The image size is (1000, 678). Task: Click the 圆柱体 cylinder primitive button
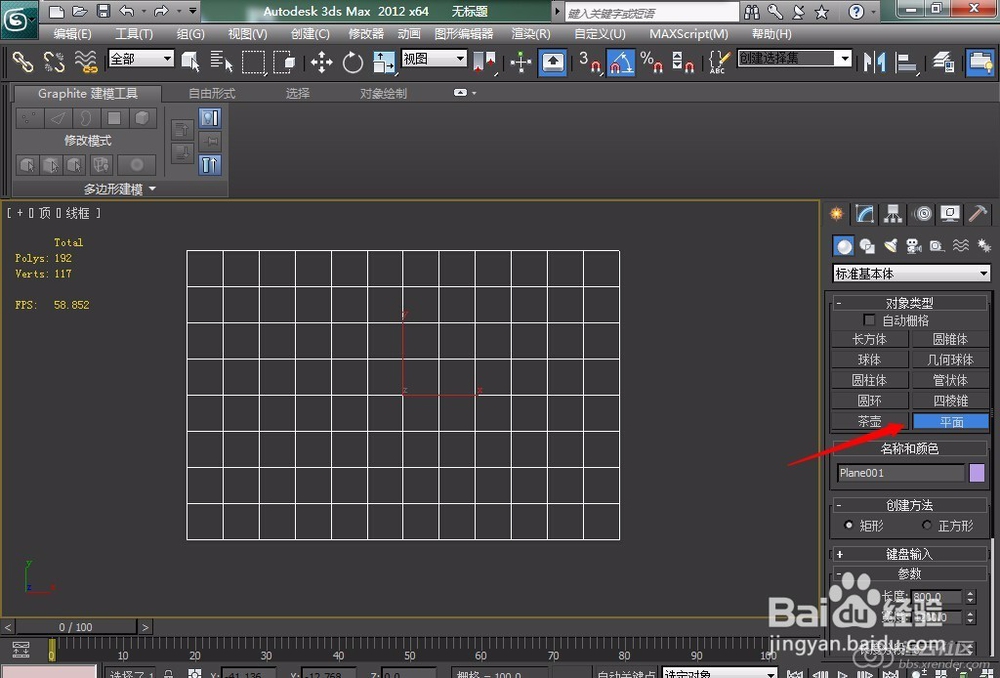pos(870,380)
